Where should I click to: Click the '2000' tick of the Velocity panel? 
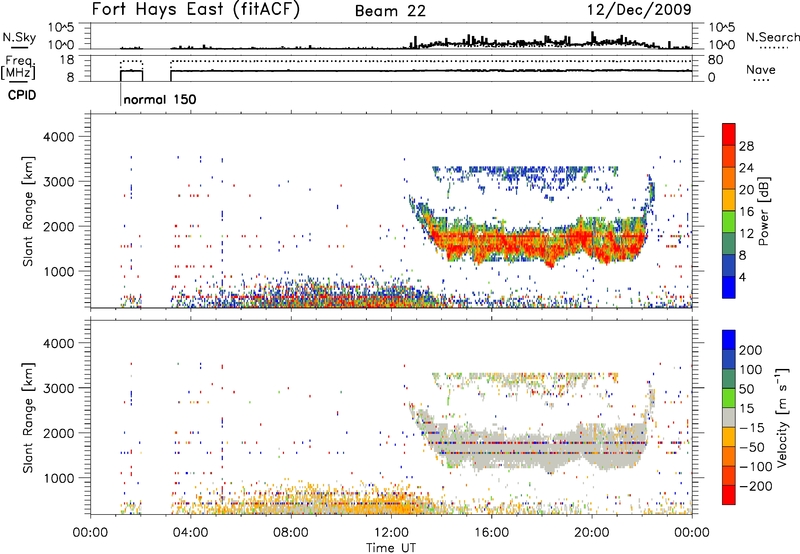click(x=59, y=433)
